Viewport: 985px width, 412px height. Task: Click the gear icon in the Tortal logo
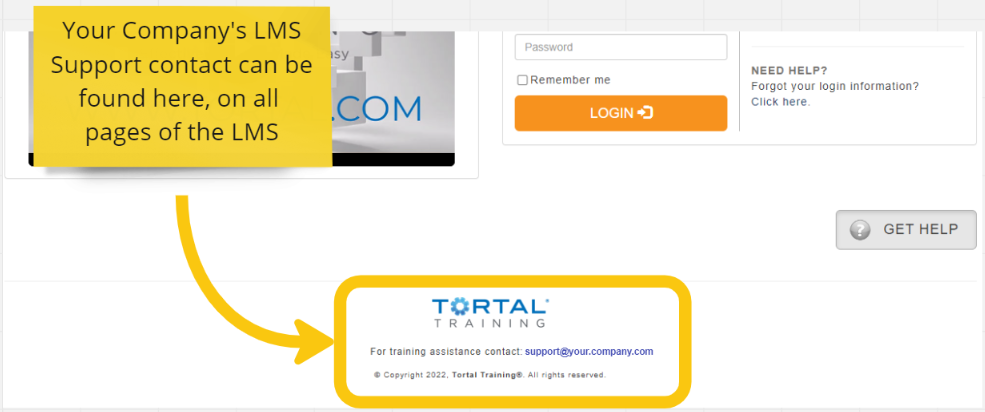click(458, 306)
